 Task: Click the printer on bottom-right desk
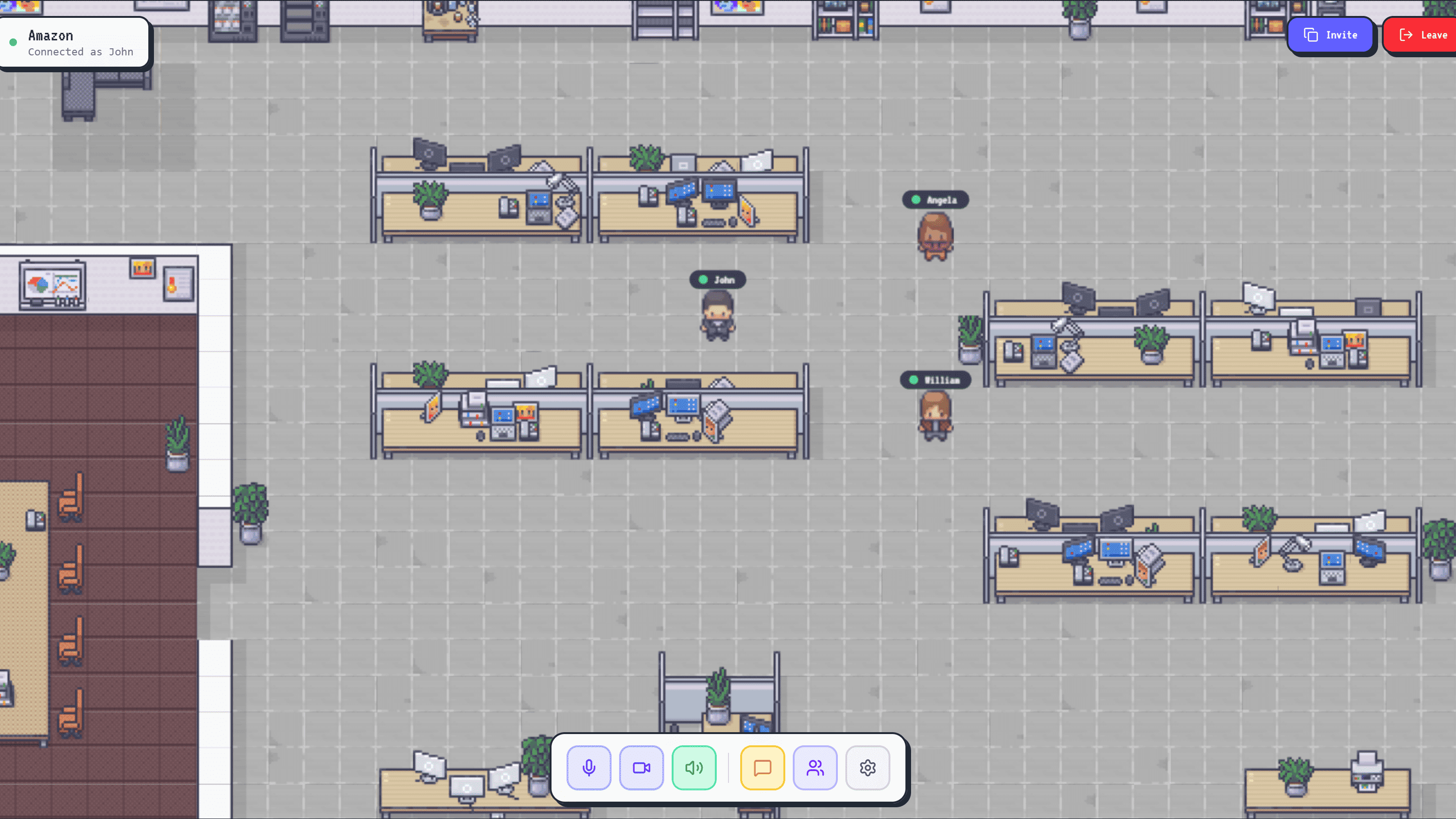pyautogui.click(x=1367, y=772)
